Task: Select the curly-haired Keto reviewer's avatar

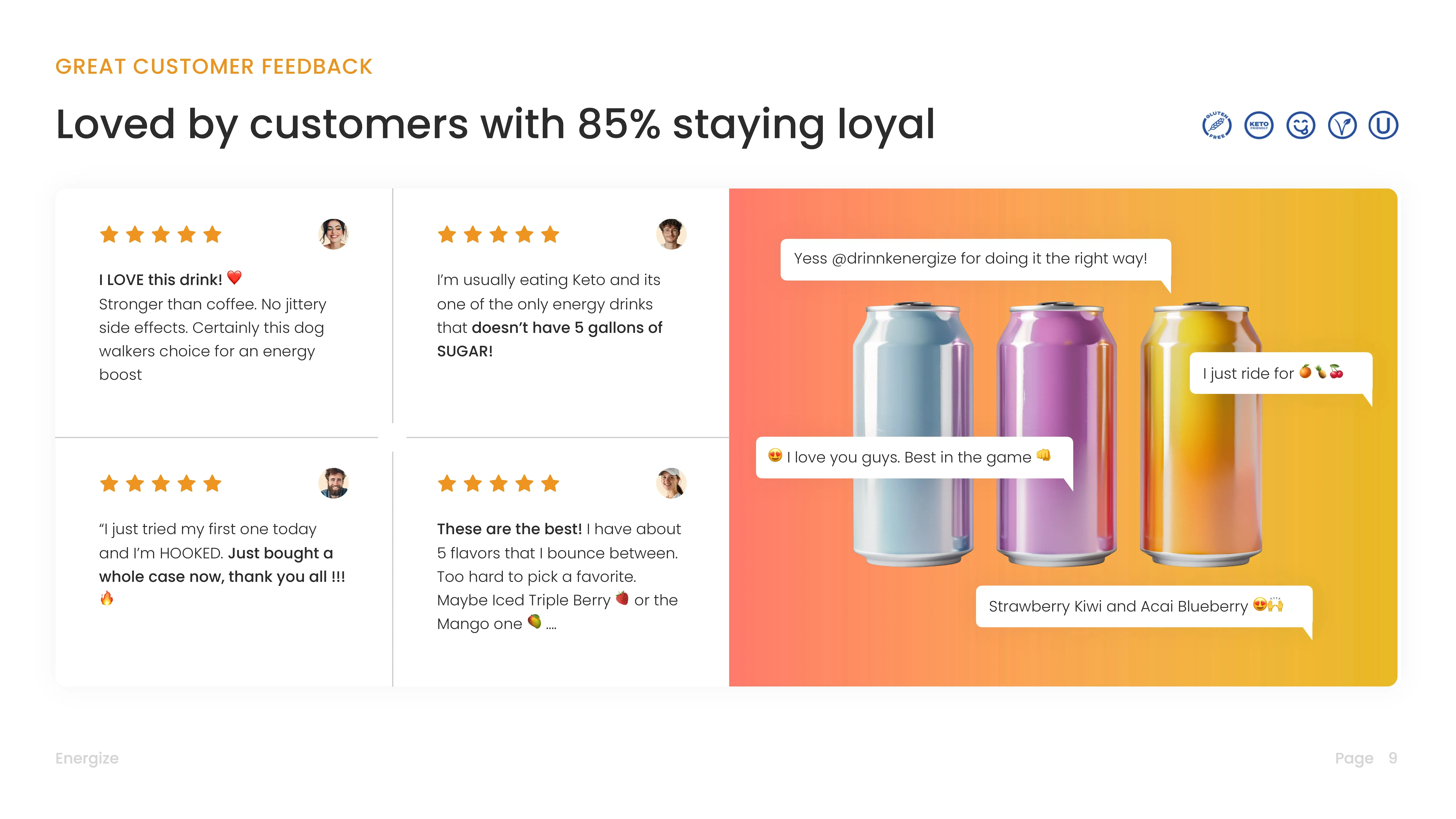Action: (671, 234)
